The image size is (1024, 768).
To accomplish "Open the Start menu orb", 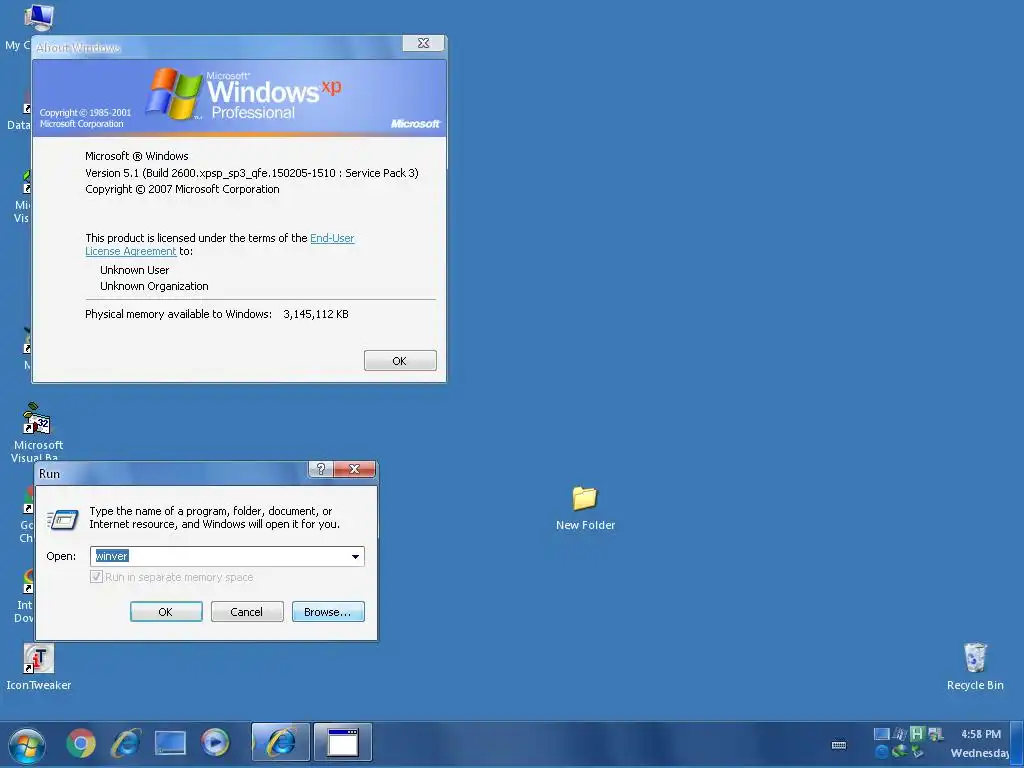I will 27,744.
